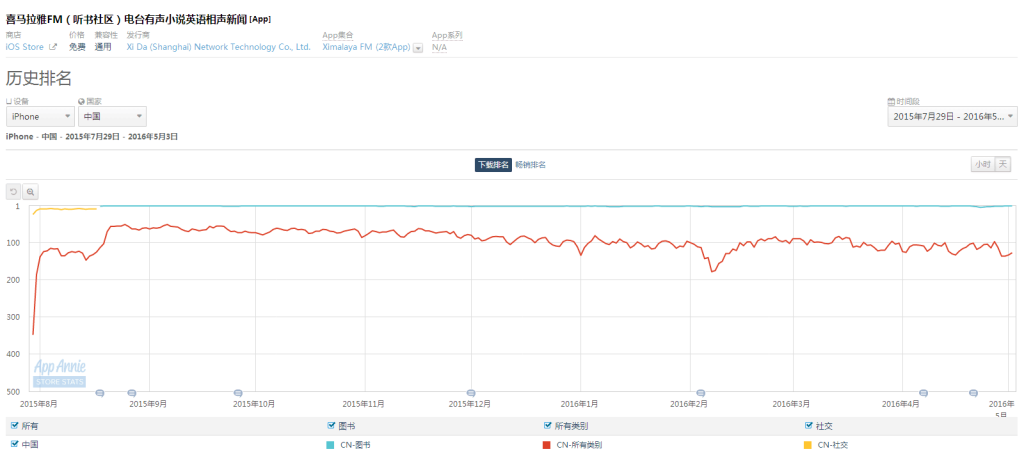Open the Ximalaya FM (2款App) link
1024x463 pixels.
pyautogui.click(x=366, y=47)
